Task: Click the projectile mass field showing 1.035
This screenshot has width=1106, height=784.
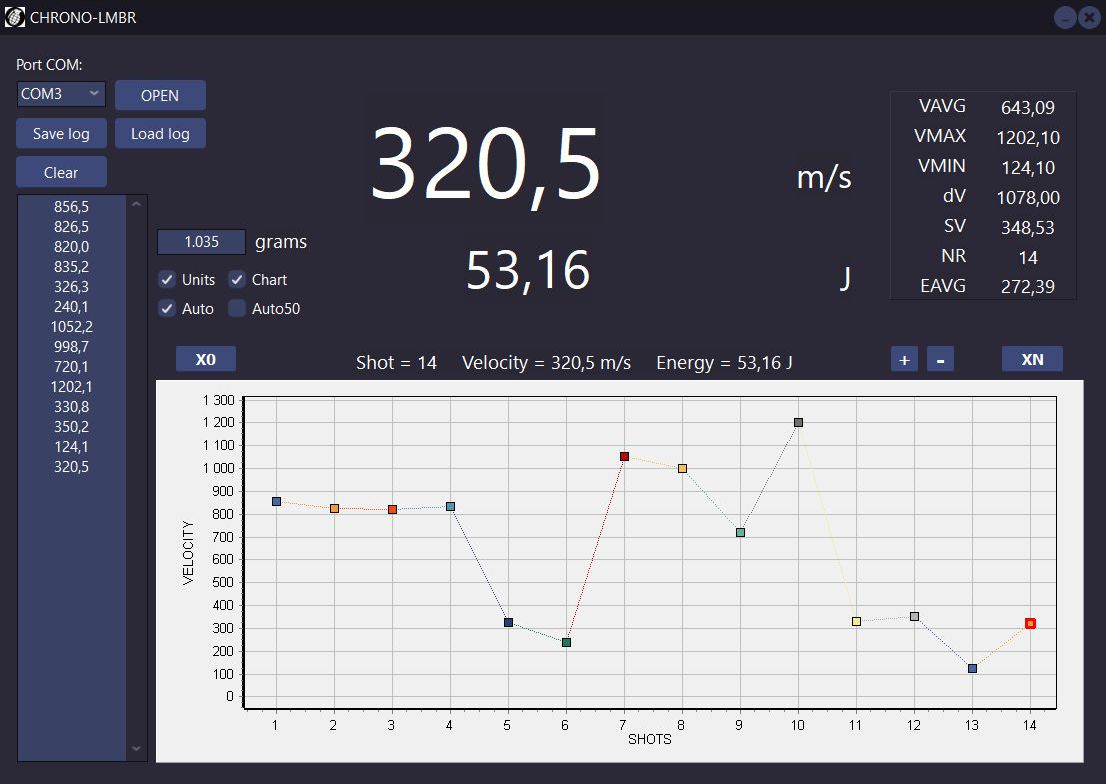Action: tap(201, 242)
